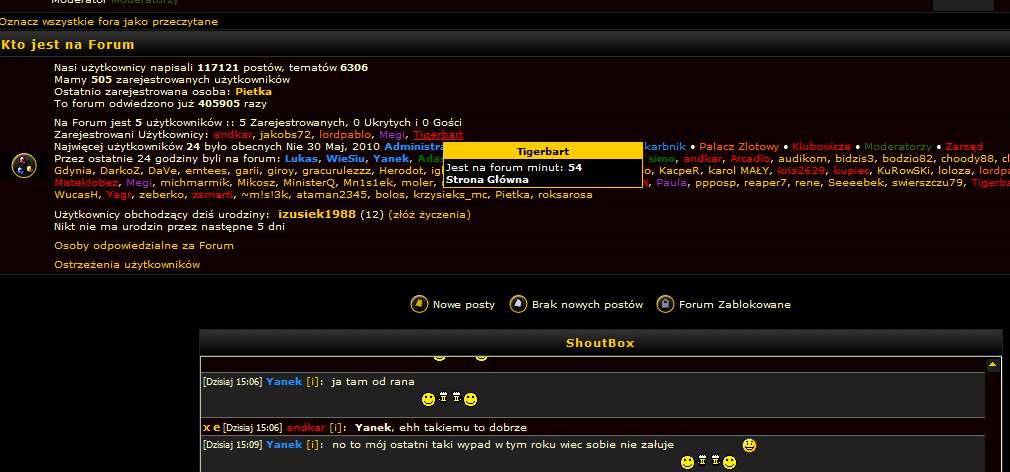
Task: Click 'złóż życzenia' to send birthday wishes
Action: point(429,214)
